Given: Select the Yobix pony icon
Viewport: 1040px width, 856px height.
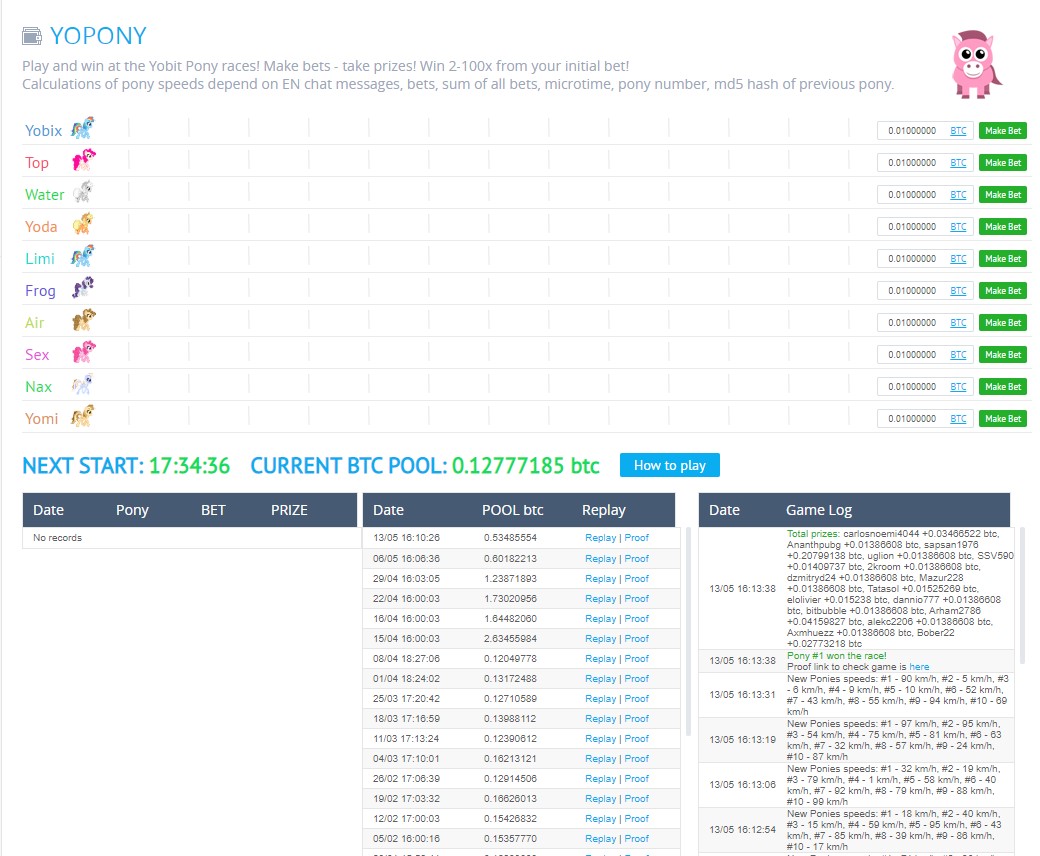Looking at the screenshot, I should click(x=83, y=127).
